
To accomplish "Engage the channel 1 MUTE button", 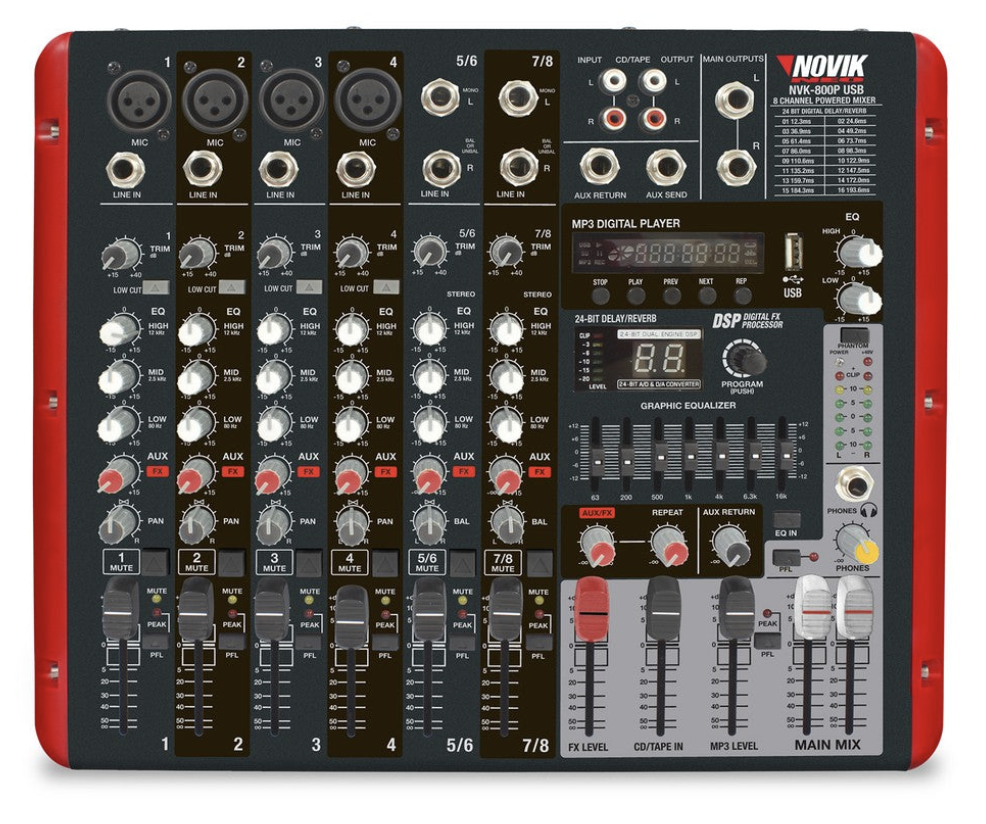I will (x=155, y=562).
